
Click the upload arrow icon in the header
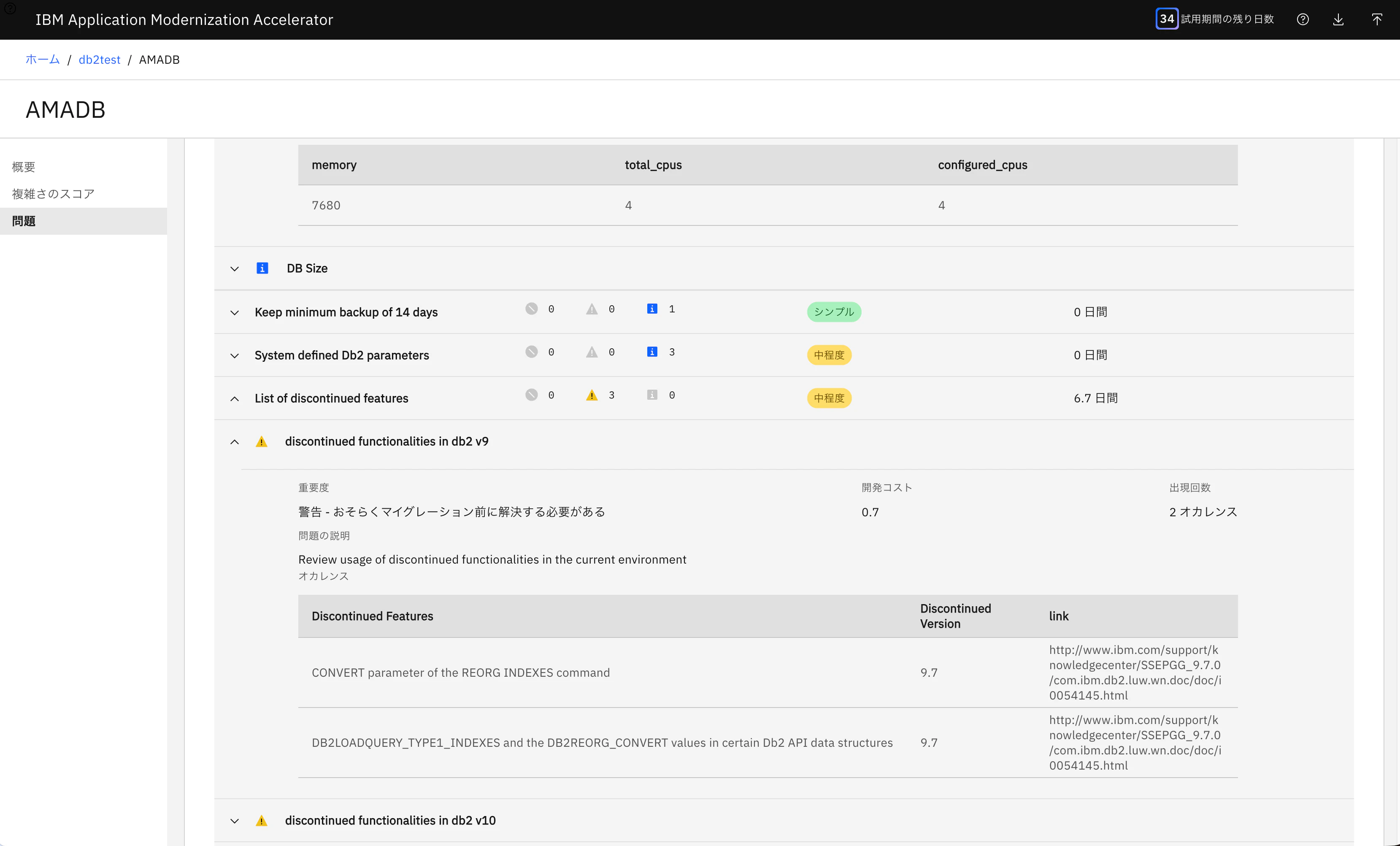(x=1377, y=19)
